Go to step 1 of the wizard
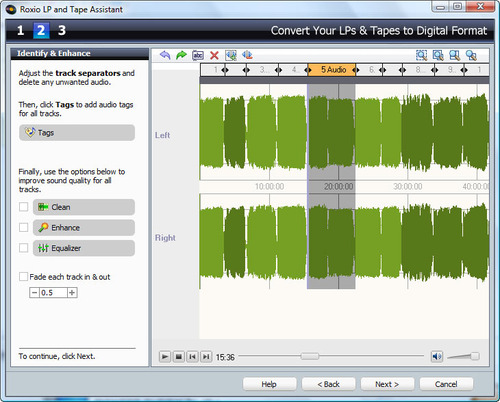The width and height of the screenshot is (500, 402). 21,31
